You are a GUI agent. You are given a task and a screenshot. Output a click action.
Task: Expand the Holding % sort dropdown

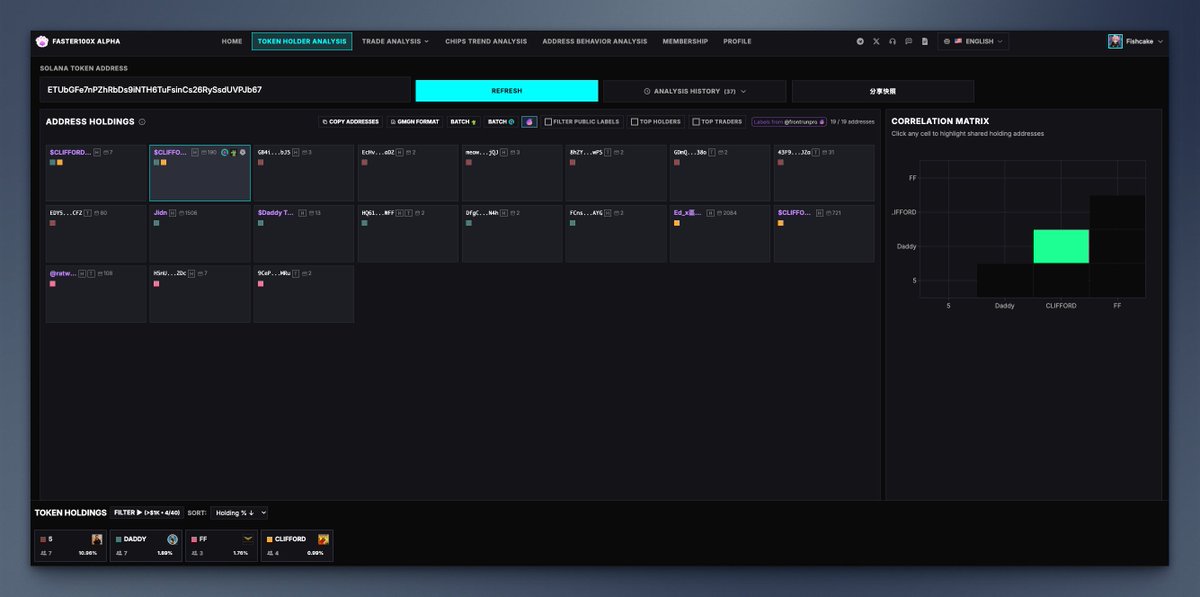point(240,512)
